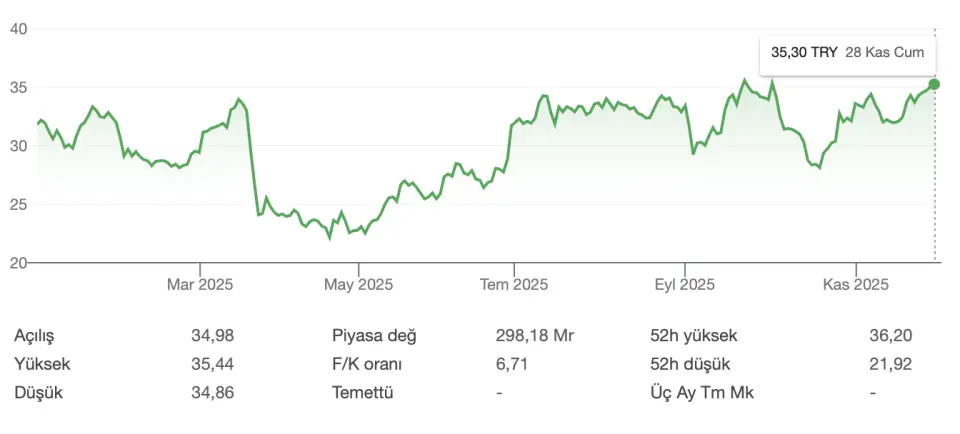The width and height of the screenshot is (960, 434).
Task: Click the F/K oranı label
Action: coord(368,364)
